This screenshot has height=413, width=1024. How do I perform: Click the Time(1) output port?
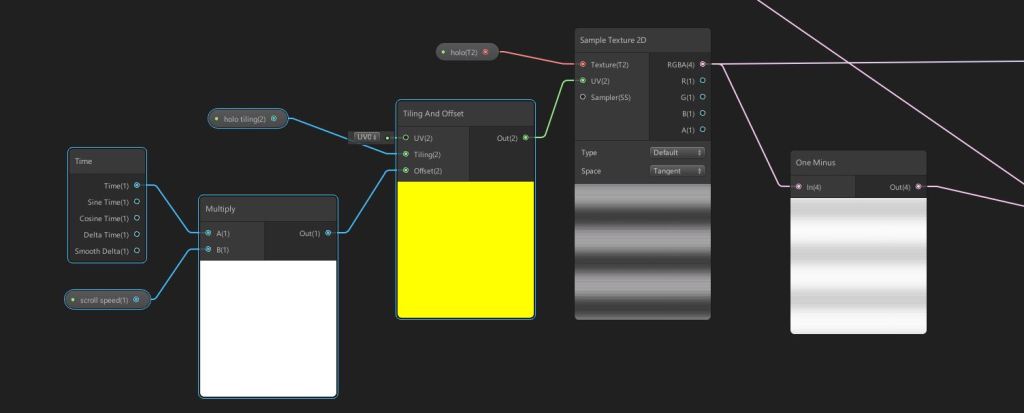click(137, 185)
